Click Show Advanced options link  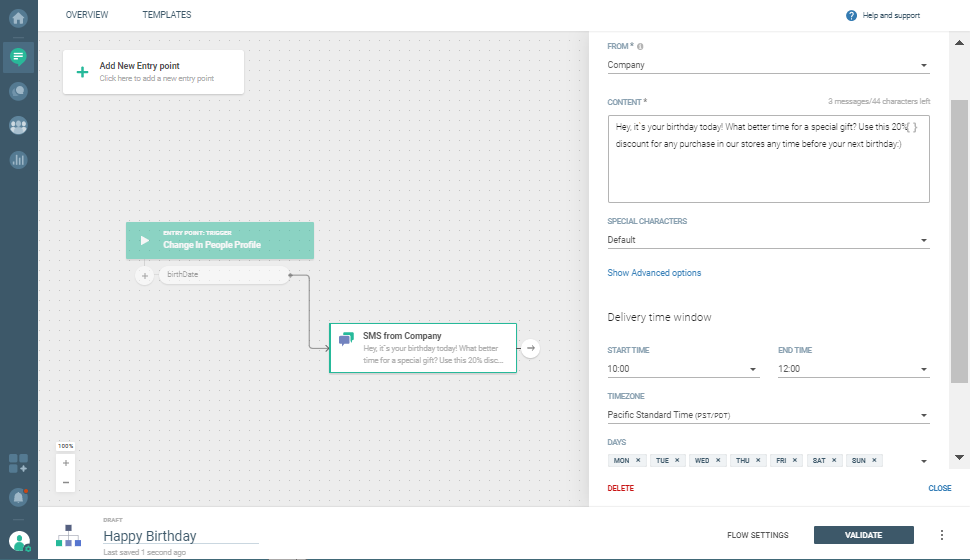pos(654,273)
